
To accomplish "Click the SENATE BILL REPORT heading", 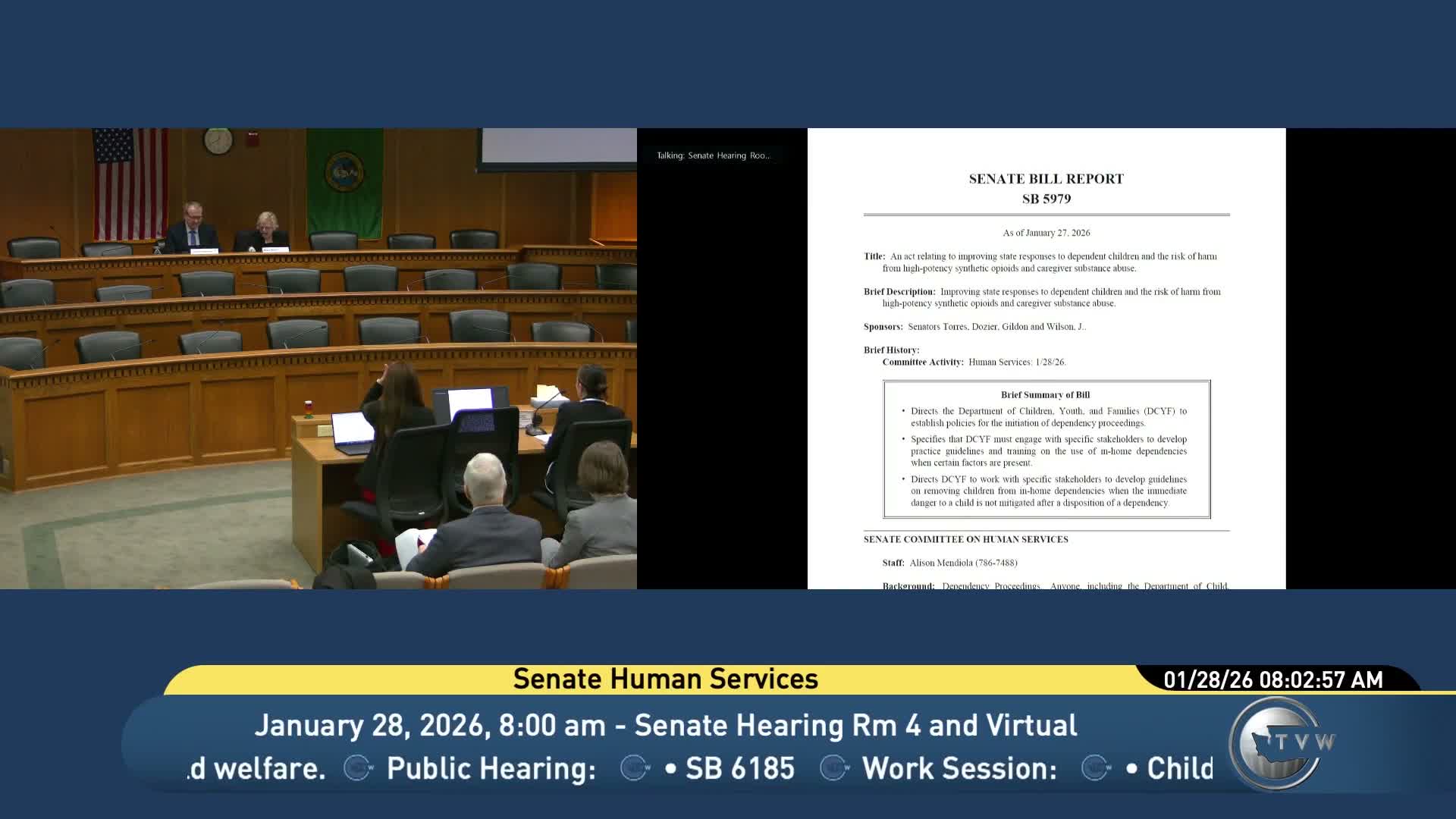I will 1046,179.
